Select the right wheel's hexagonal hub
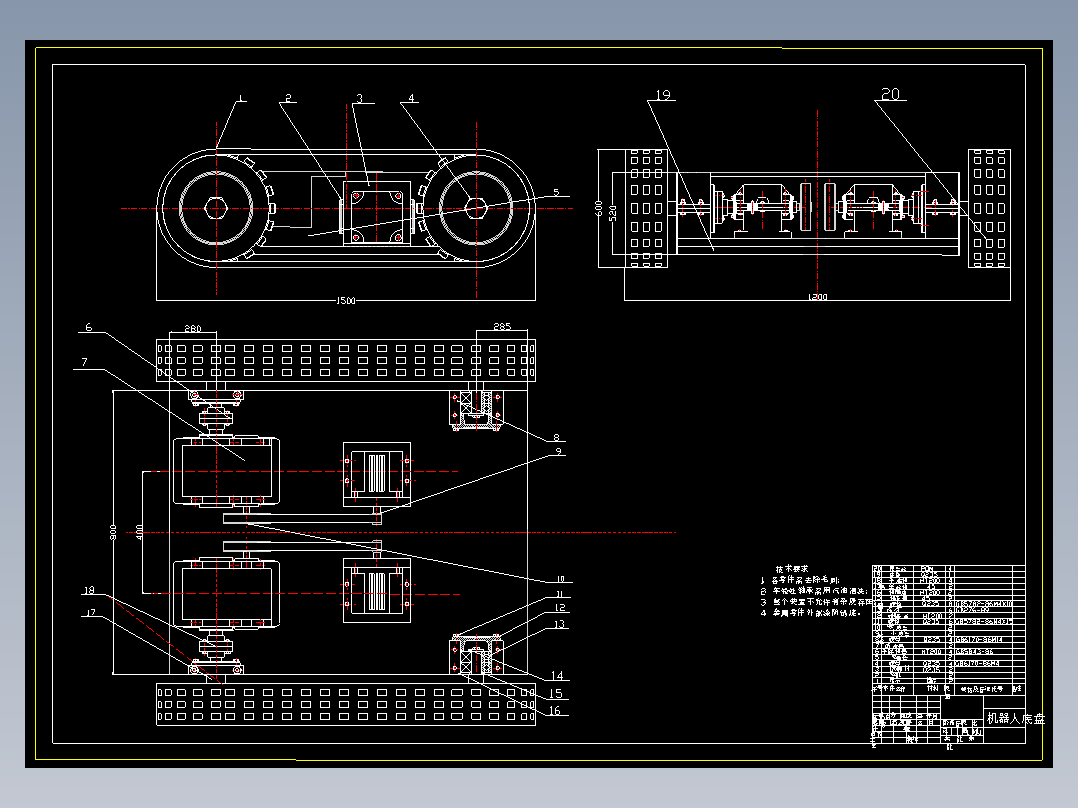The image size is (1078, 808). point(477,208)
